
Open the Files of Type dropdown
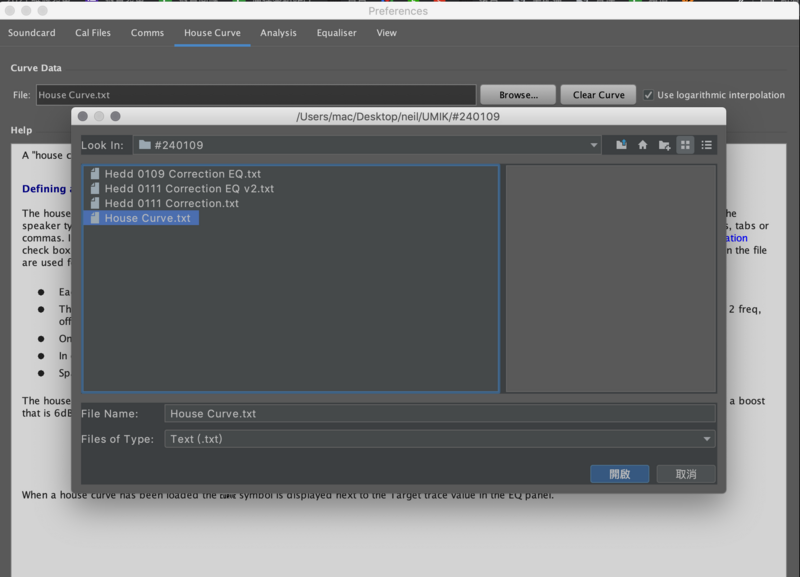point(707,439)
